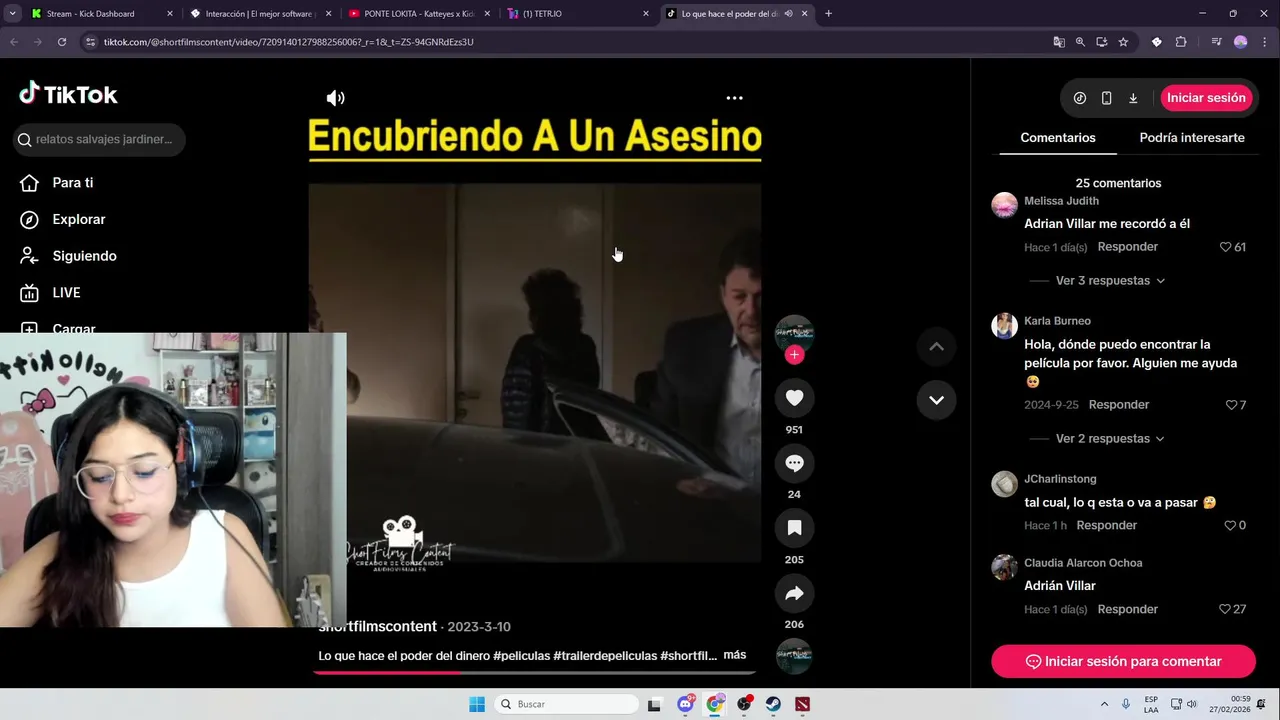This screenshot has width=1280, height=720.
Task: Reply to Claudia Alarcon Ochoa's comment
Action: [x=1128, y=609]
